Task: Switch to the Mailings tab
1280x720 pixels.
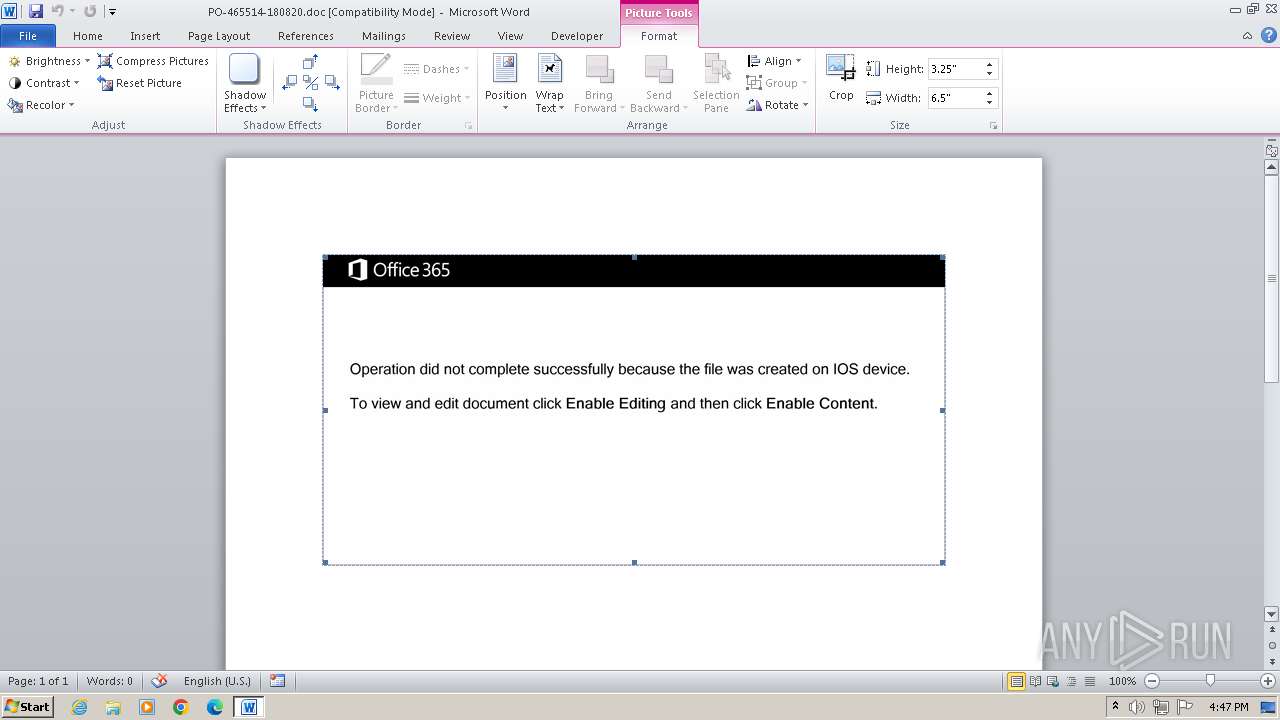Action: click(384, 36)
